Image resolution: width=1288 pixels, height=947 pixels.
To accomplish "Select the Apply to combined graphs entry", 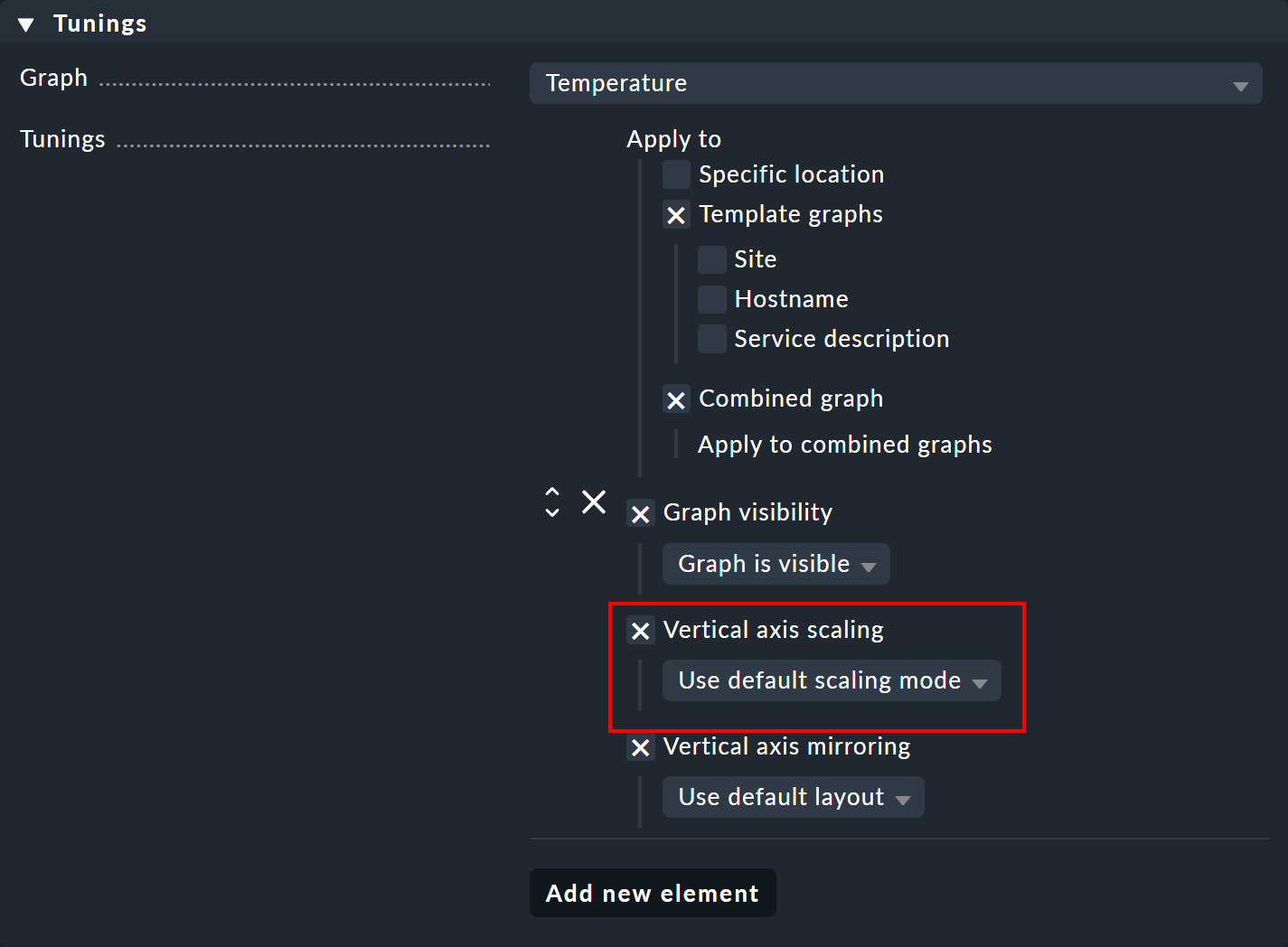I will tap(844, 444).
